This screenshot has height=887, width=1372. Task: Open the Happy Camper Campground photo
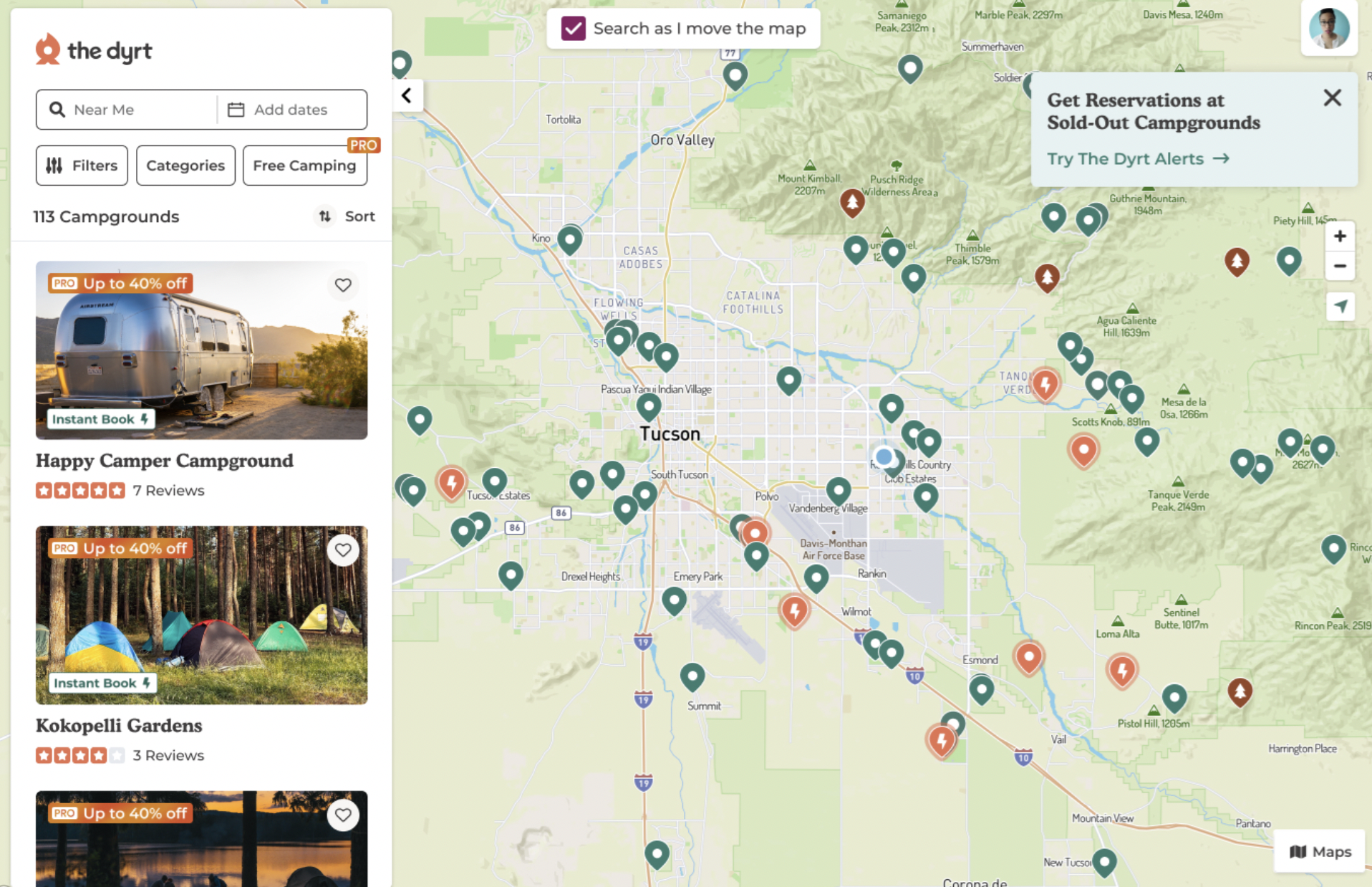(201, 350)
